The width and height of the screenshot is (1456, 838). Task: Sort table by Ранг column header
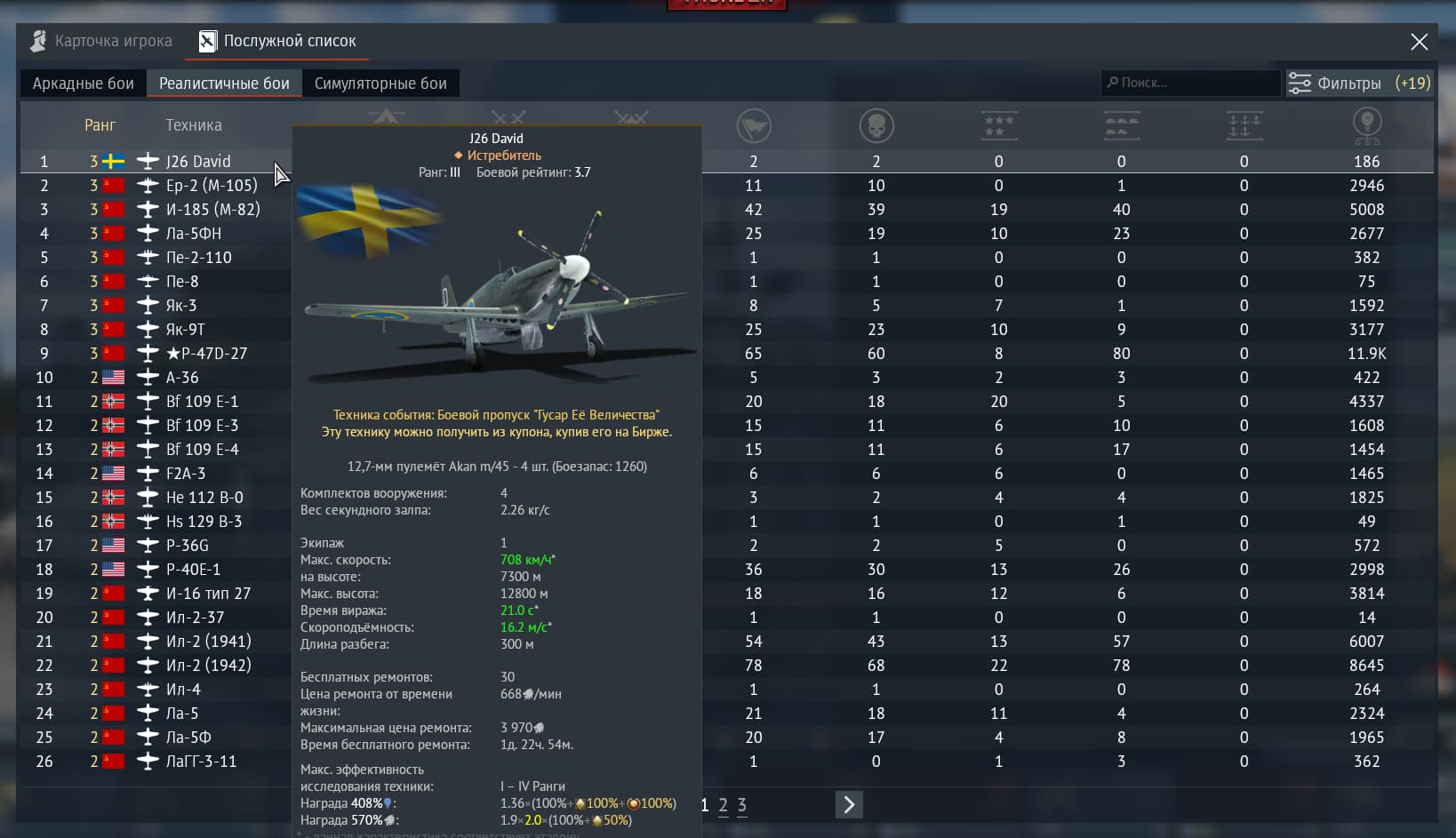tap(100, 125)
